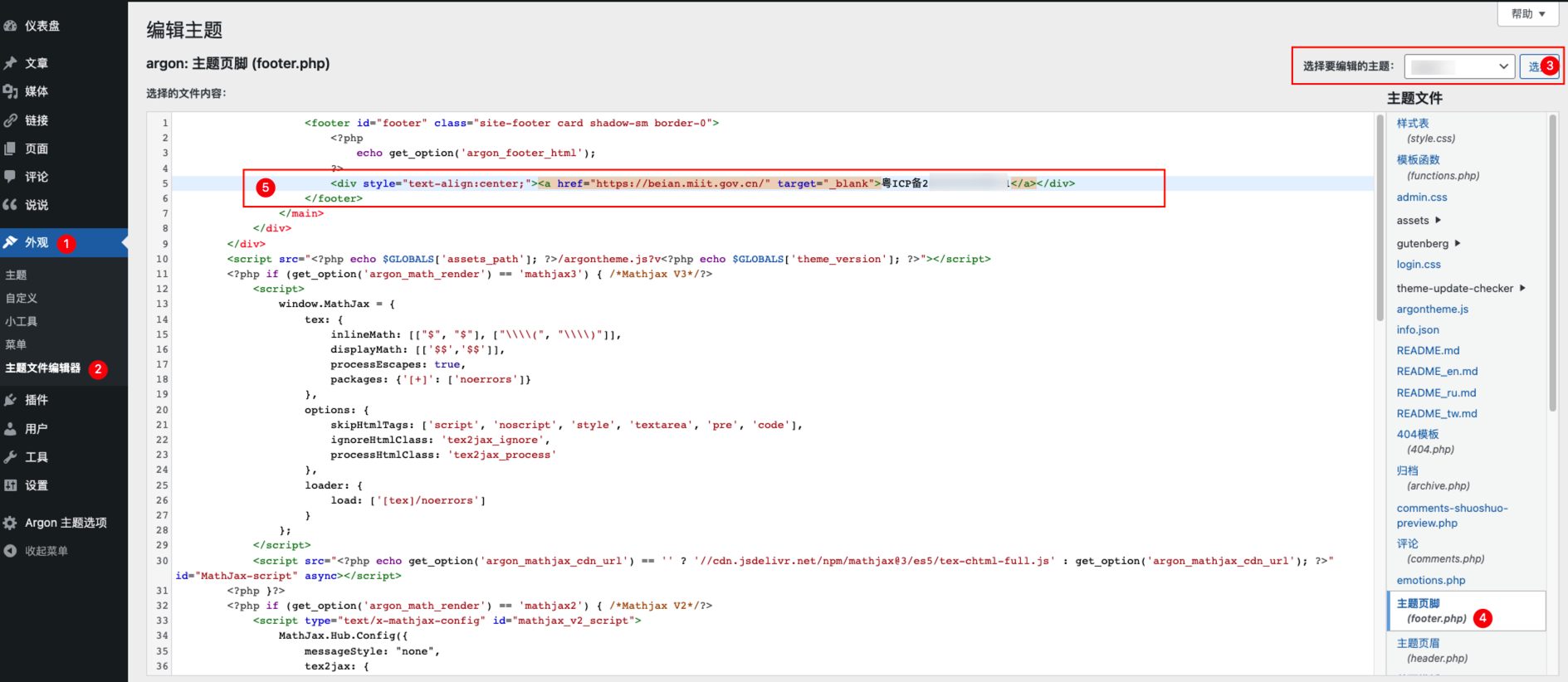
Task: Click the window.MathJax line of code
Action: (x=336, y=304)
